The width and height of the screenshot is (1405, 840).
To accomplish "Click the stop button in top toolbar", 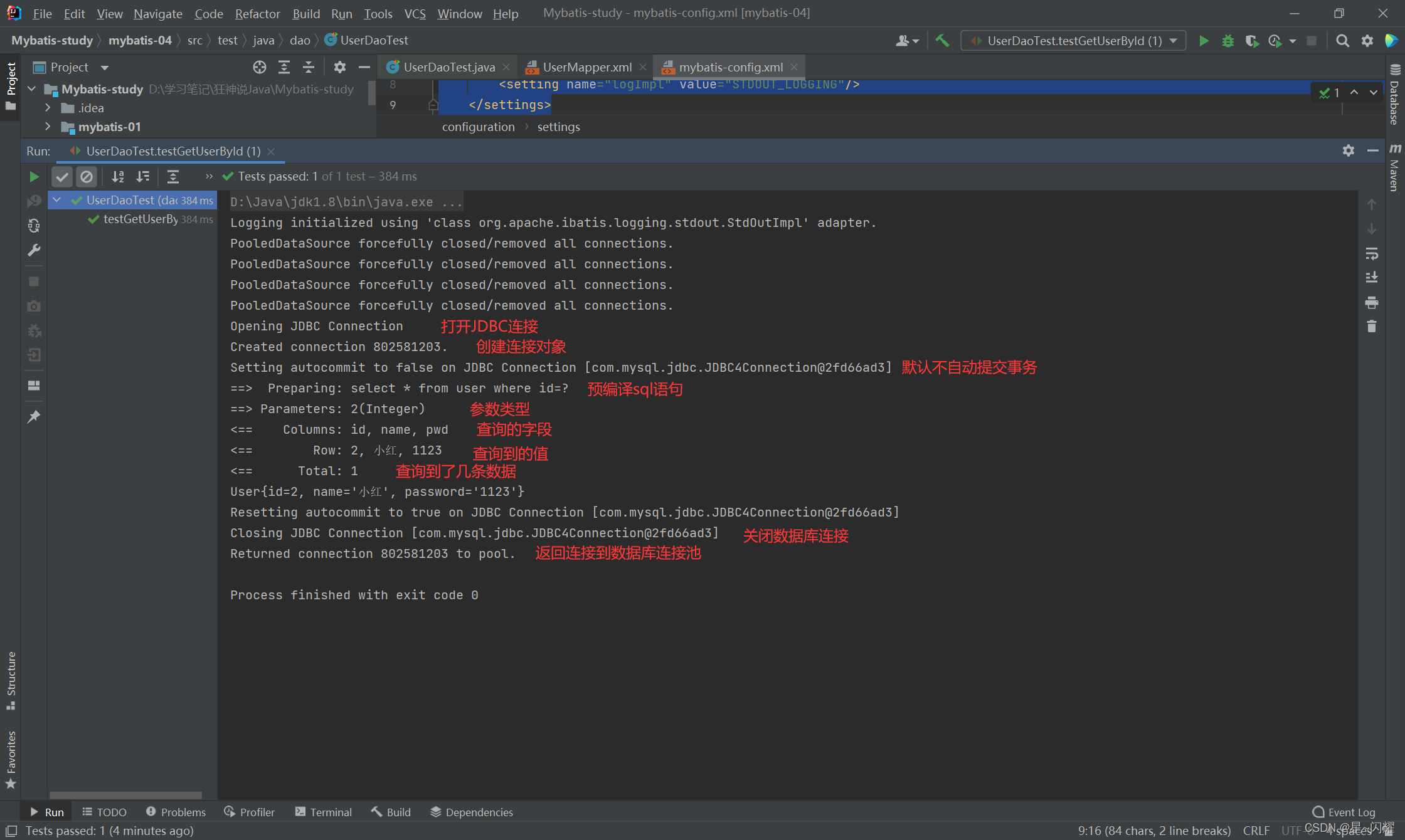I will pos(1311,41).
